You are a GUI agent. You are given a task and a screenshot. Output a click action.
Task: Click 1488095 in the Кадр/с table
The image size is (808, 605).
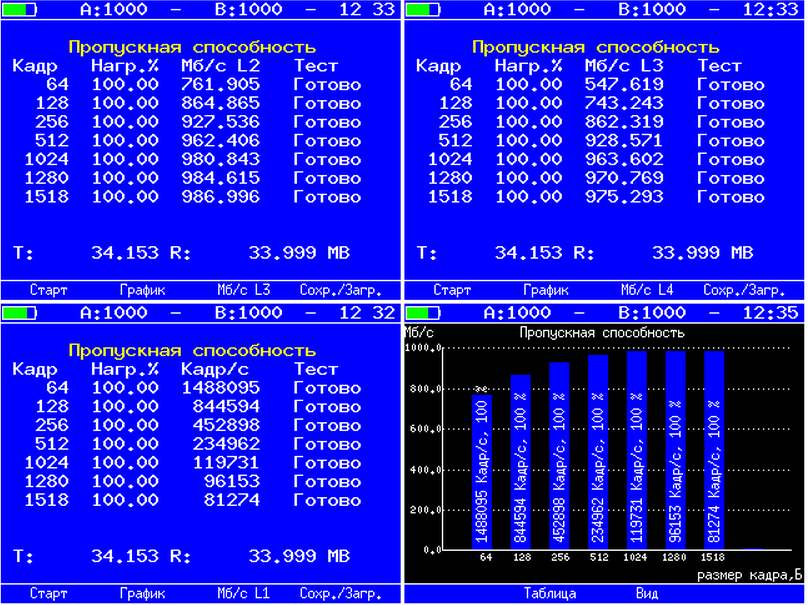point(221,388)
